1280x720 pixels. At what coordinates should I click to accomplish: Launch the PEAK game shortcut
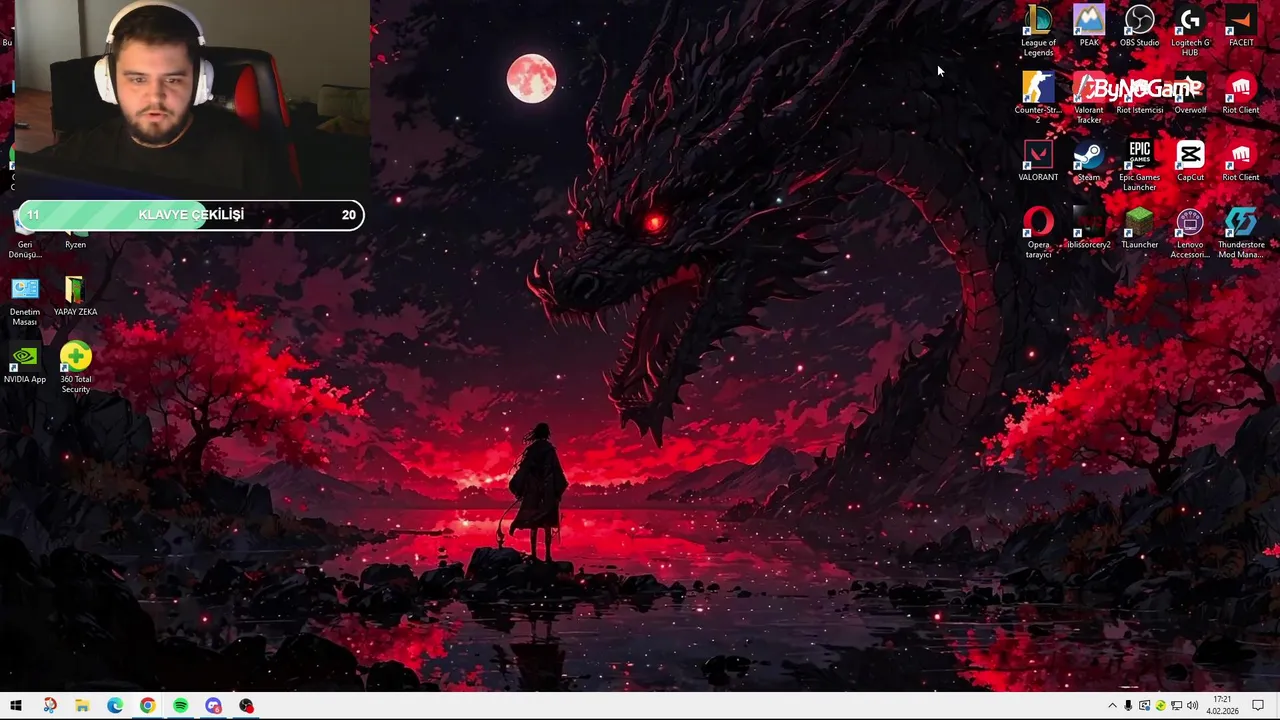tap(1089, 27)
